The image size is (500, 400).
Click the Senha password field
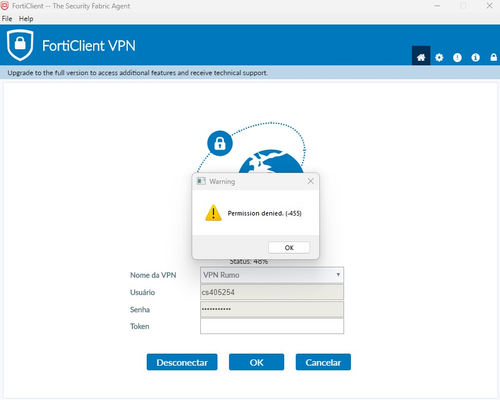pyautogui.click(x=272, y=309)
